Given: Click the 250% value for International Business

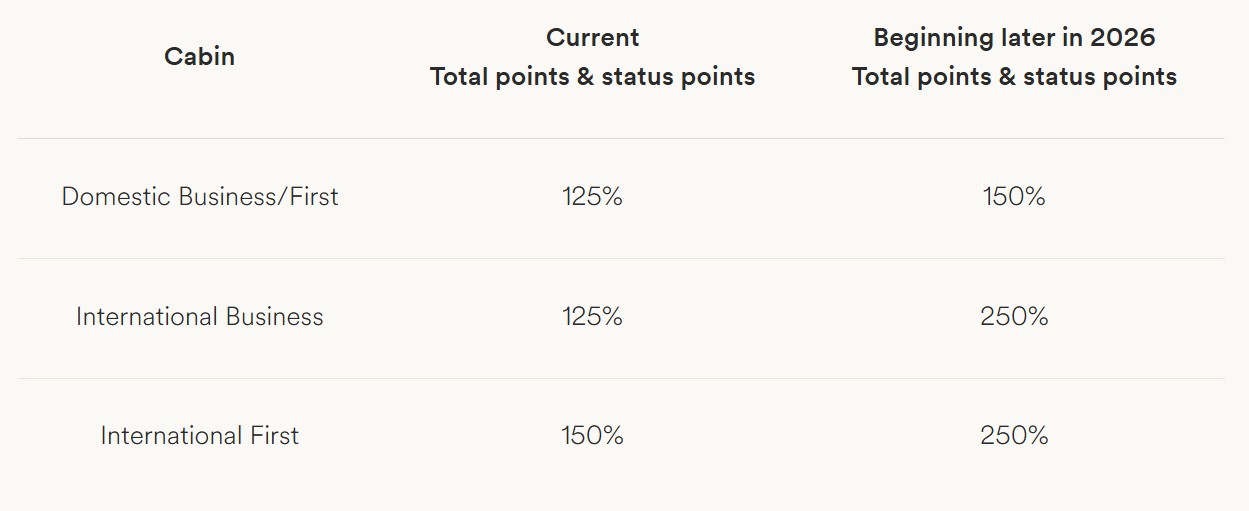Looking at the screenshot, I should [1014, 317].
